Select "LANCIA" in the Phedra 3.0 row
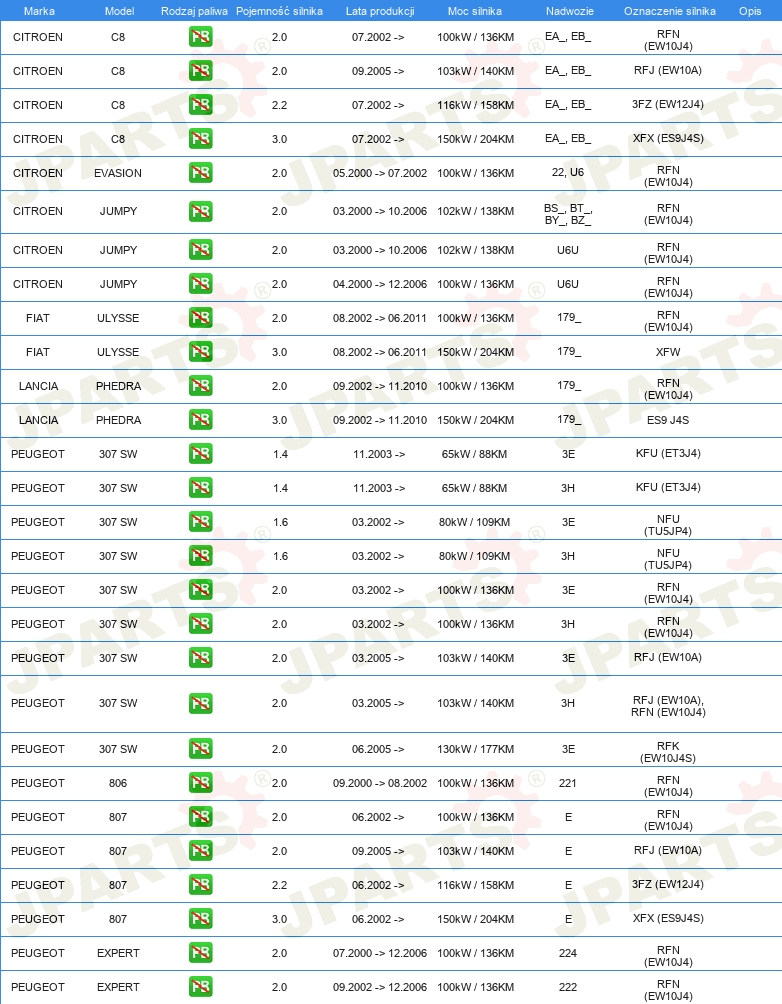The height and width of the screenshot is (1004, 782). tap(38, 419)
